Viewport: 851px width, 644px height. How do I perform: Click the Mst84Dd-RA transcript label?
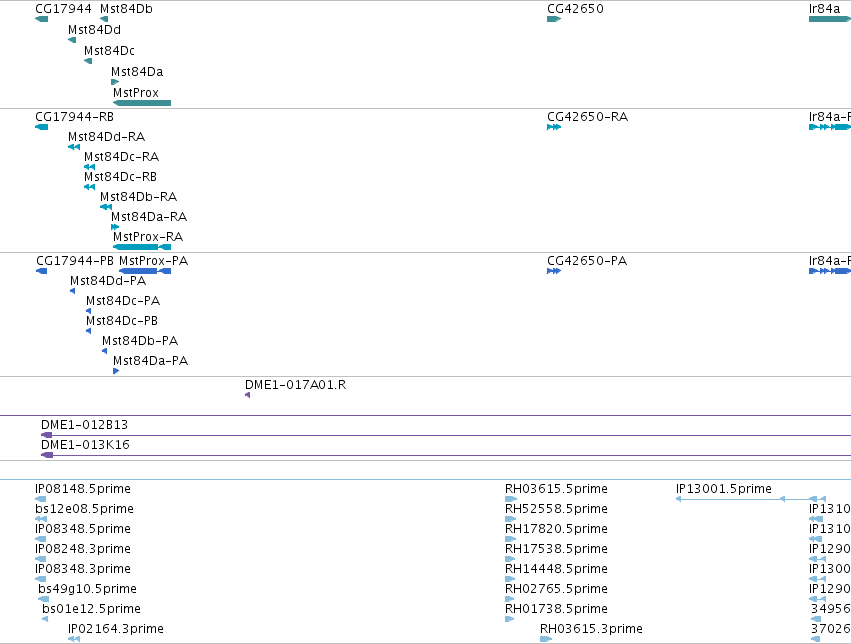point(106,137)
